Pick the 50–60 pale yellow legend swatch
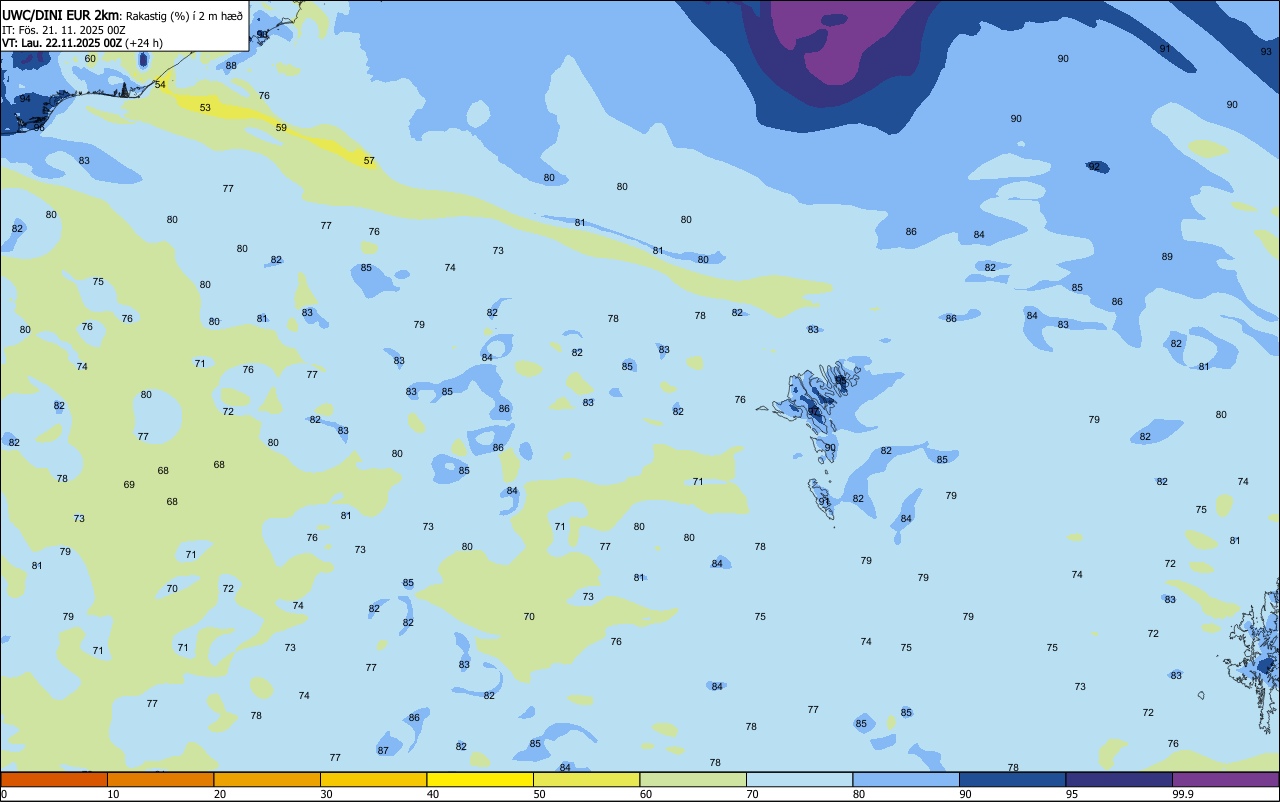 tap(586, 779)
